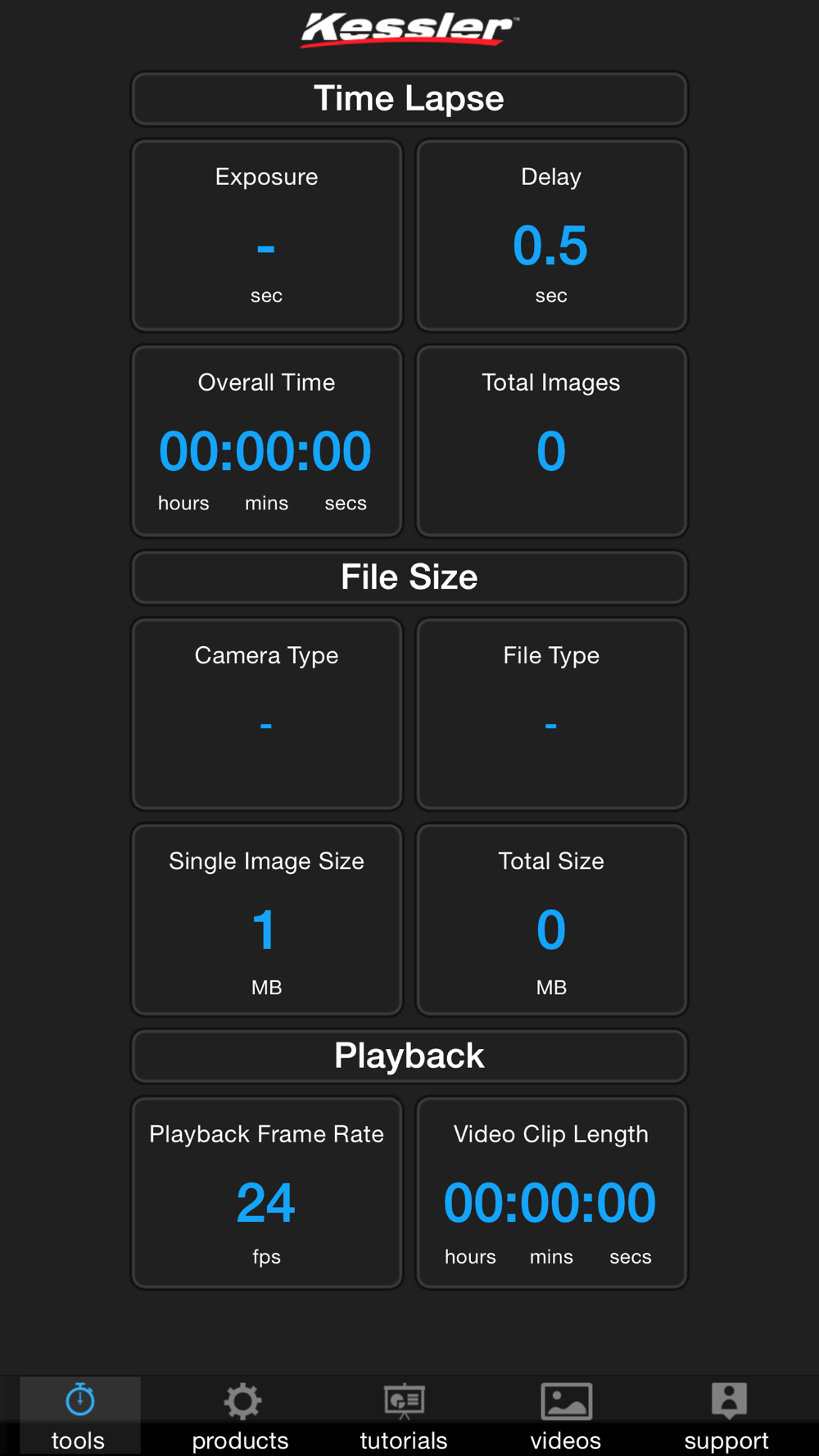Change the Delay 0.5 sec value
The image size is (819, 1456).
551,236
